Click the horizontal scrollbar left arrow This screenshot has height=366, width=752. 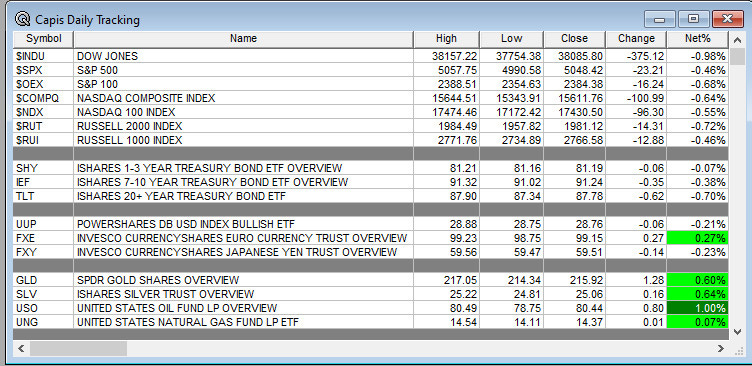point(21,349)
